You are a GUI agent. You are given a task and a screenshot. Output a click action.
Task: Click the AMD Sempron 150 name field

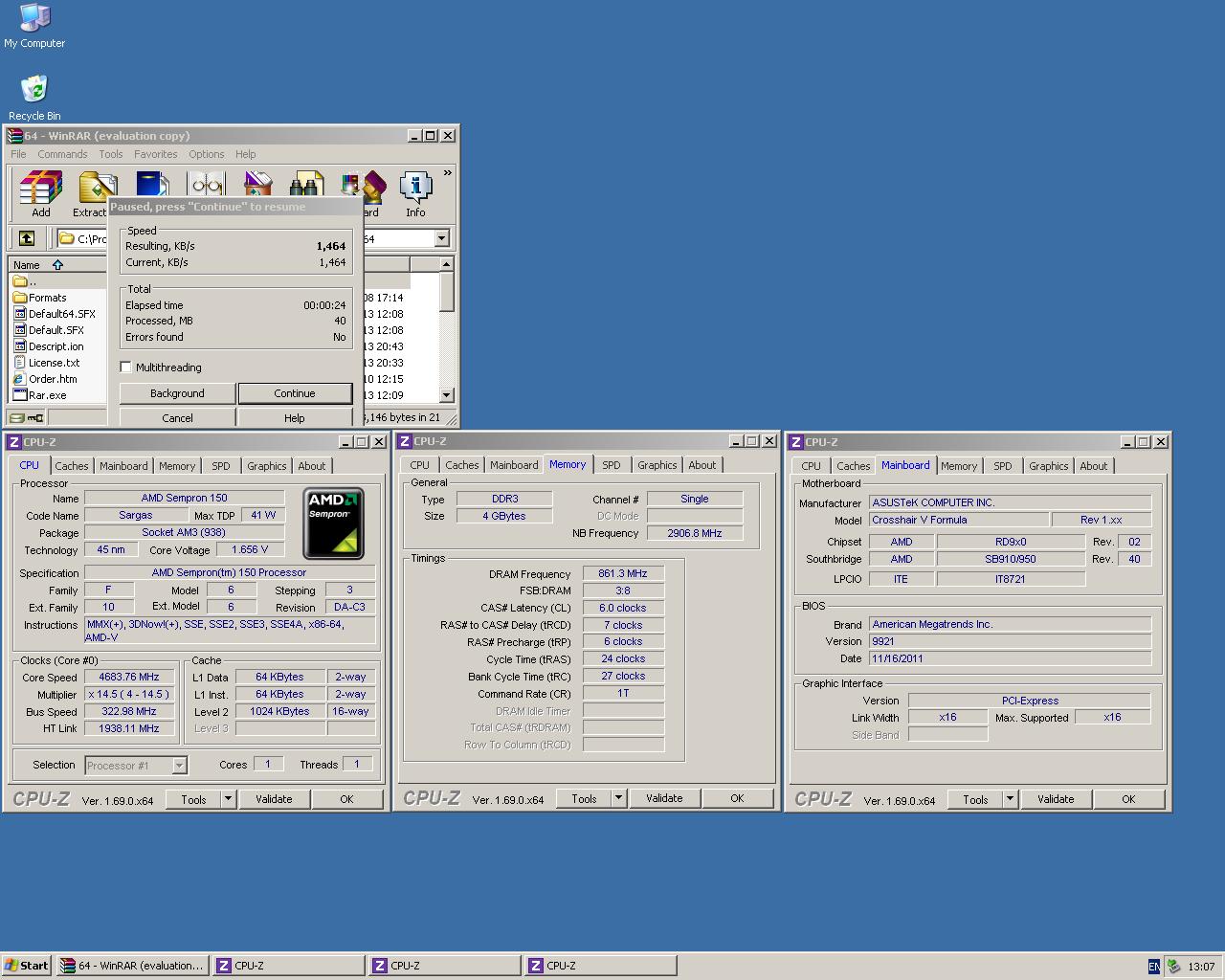point(185,498)
